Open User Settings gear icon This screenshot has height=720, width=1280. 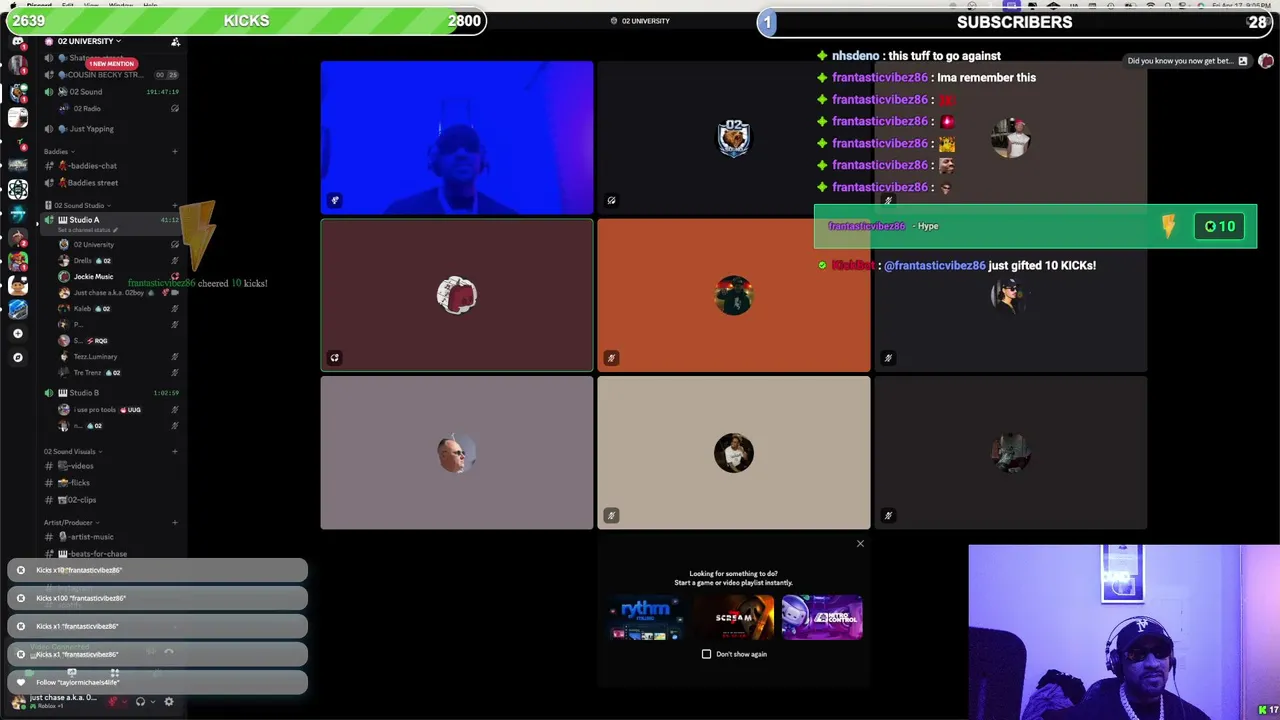(168, 702)
